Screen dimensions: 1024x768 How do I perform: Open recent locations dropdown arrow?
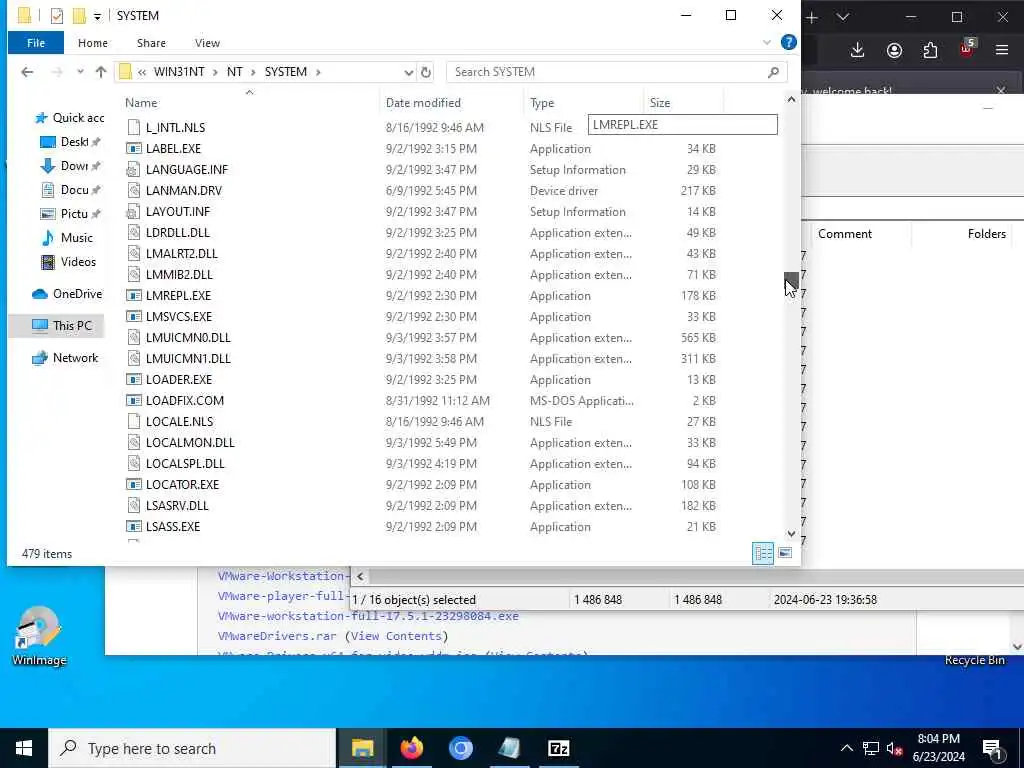click(x=80, y=72)
